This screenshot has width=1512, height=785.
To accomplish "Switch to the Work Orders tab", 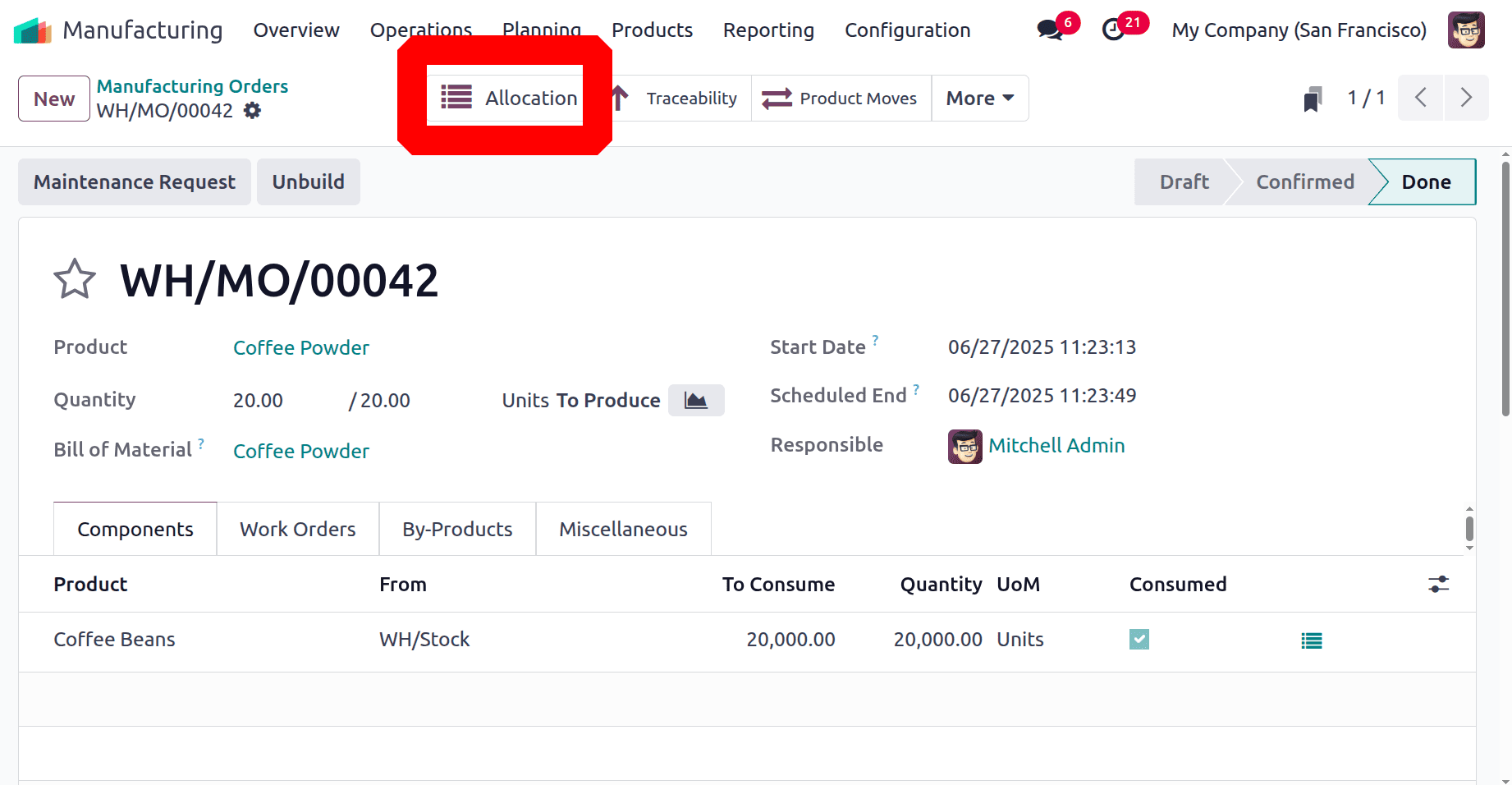I will coord(298,529).
